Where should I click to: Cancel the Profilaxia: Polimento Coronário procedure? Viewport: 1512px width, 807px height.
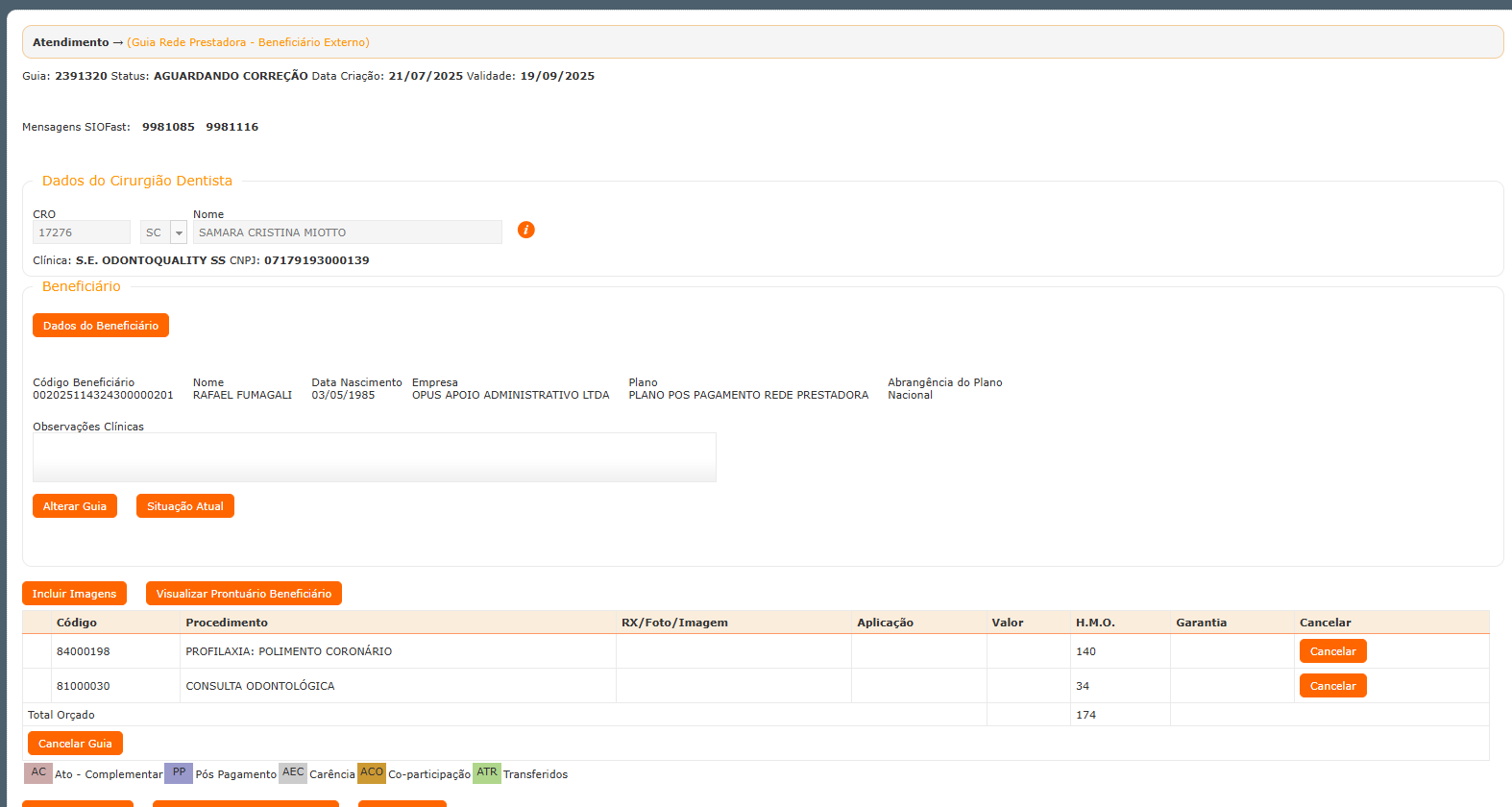click(1332, 651)
